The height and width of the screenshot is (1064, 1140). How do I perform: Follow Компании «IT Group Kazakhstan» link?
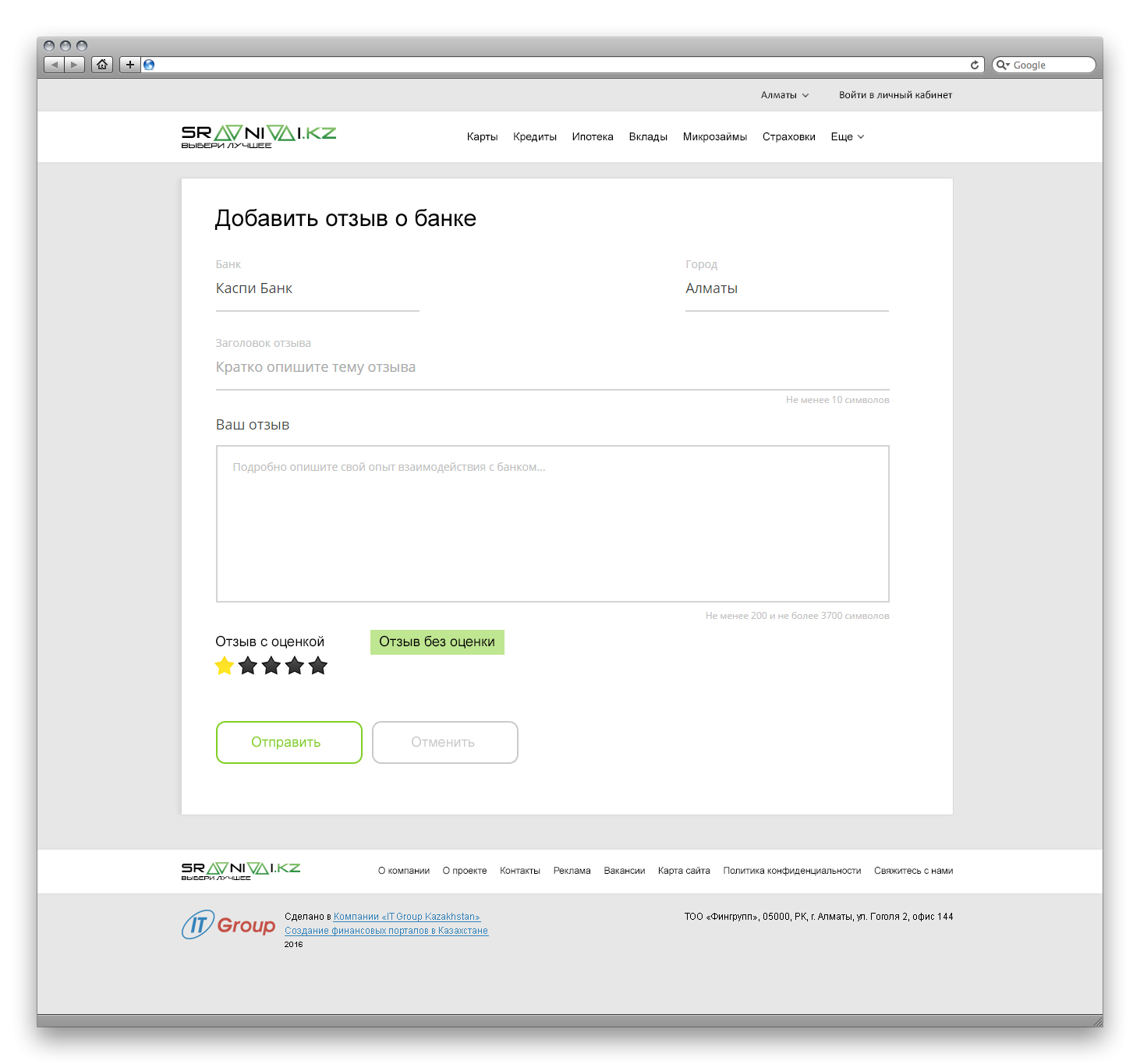pos(407,917)
